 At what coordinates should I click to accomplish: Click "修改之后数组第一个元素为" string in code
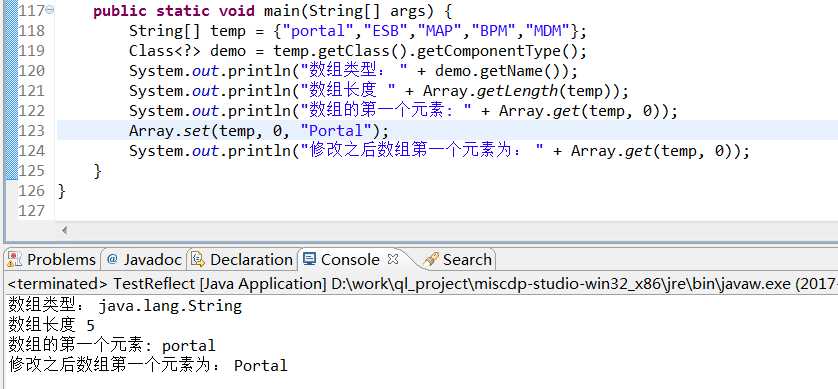422,151
